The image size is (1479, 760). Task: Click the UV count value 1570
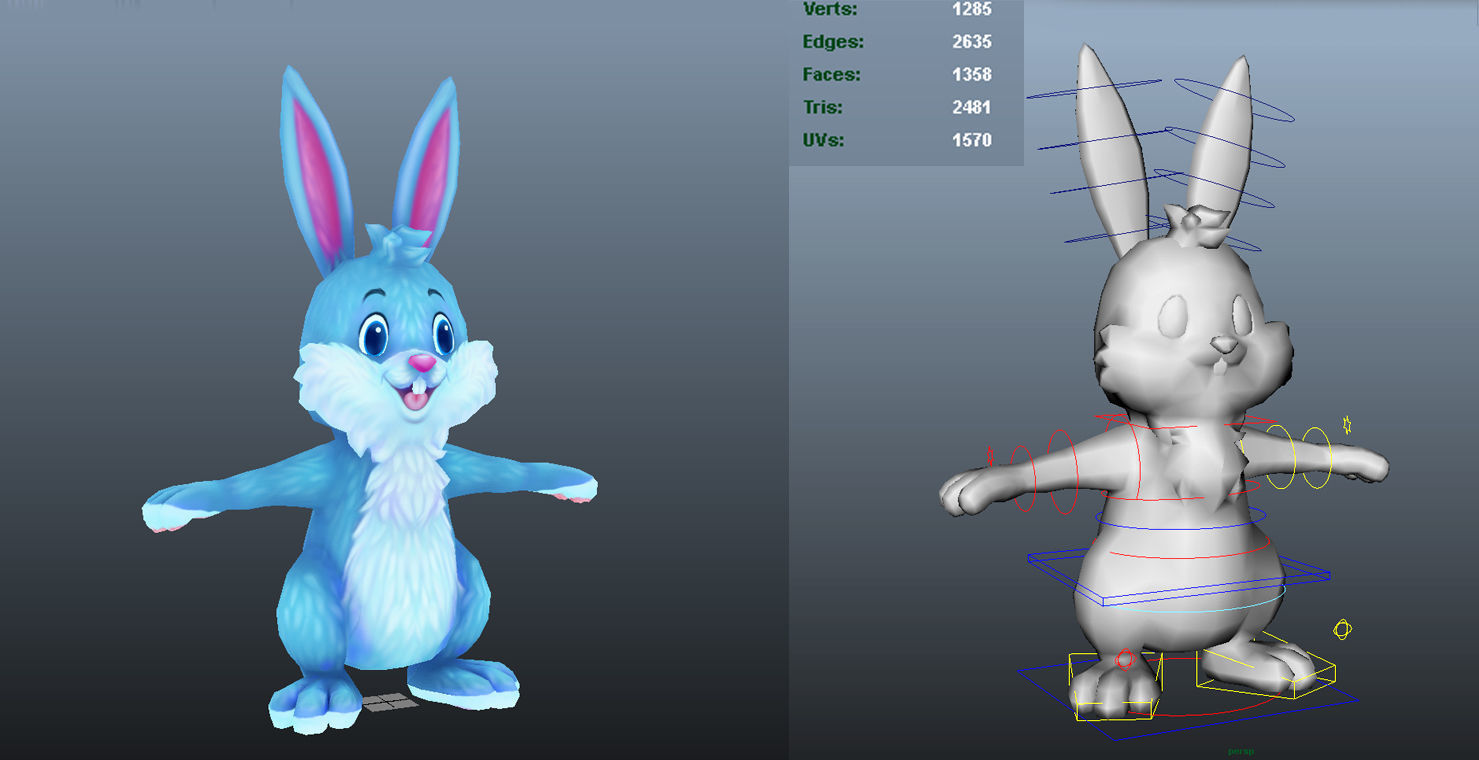click(972, 140)
